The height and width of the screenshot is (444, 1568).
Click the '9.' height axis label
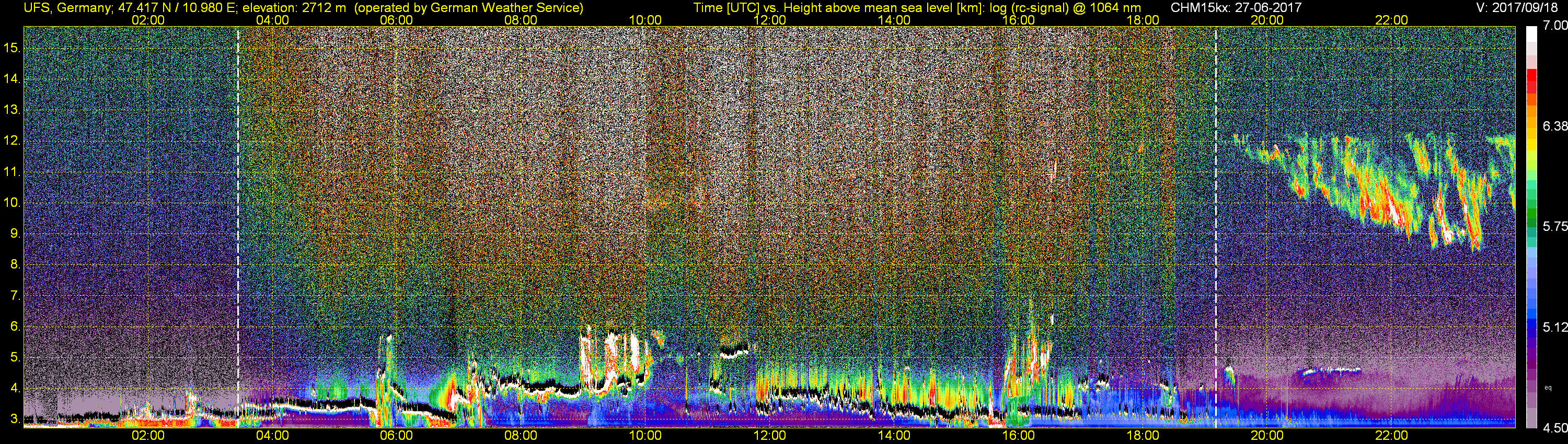tap(15, 233)
